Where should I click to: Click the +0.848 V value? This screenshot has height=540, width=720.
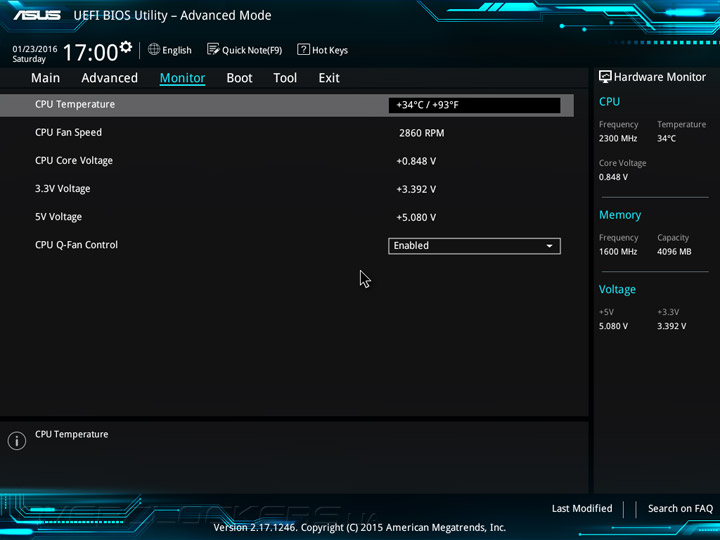[416, 161]
